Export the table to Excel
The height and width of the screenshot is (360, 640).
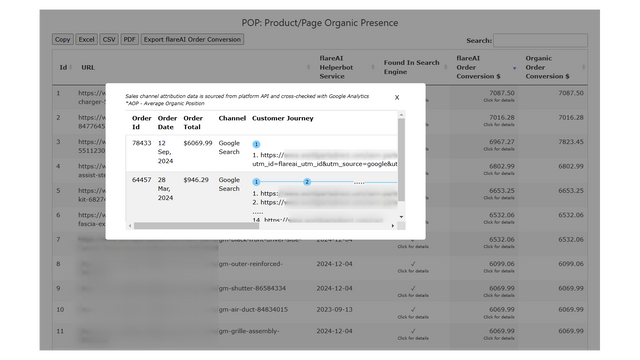pos(87,39)
